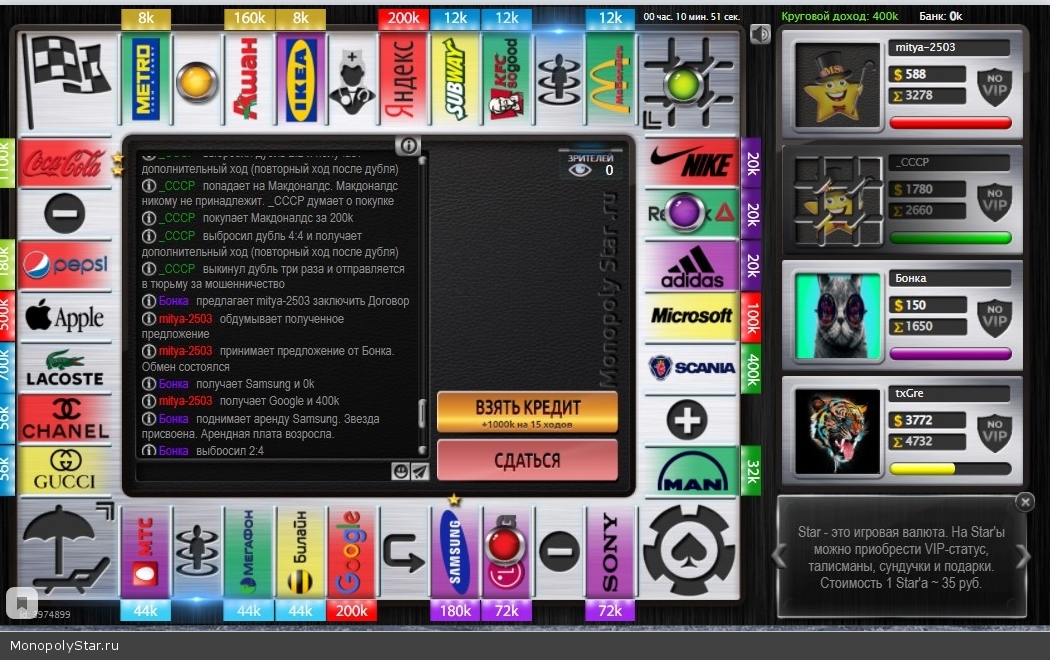
Task: Click the minus tax cell near Coca-Cola
Action: point(64,214)
